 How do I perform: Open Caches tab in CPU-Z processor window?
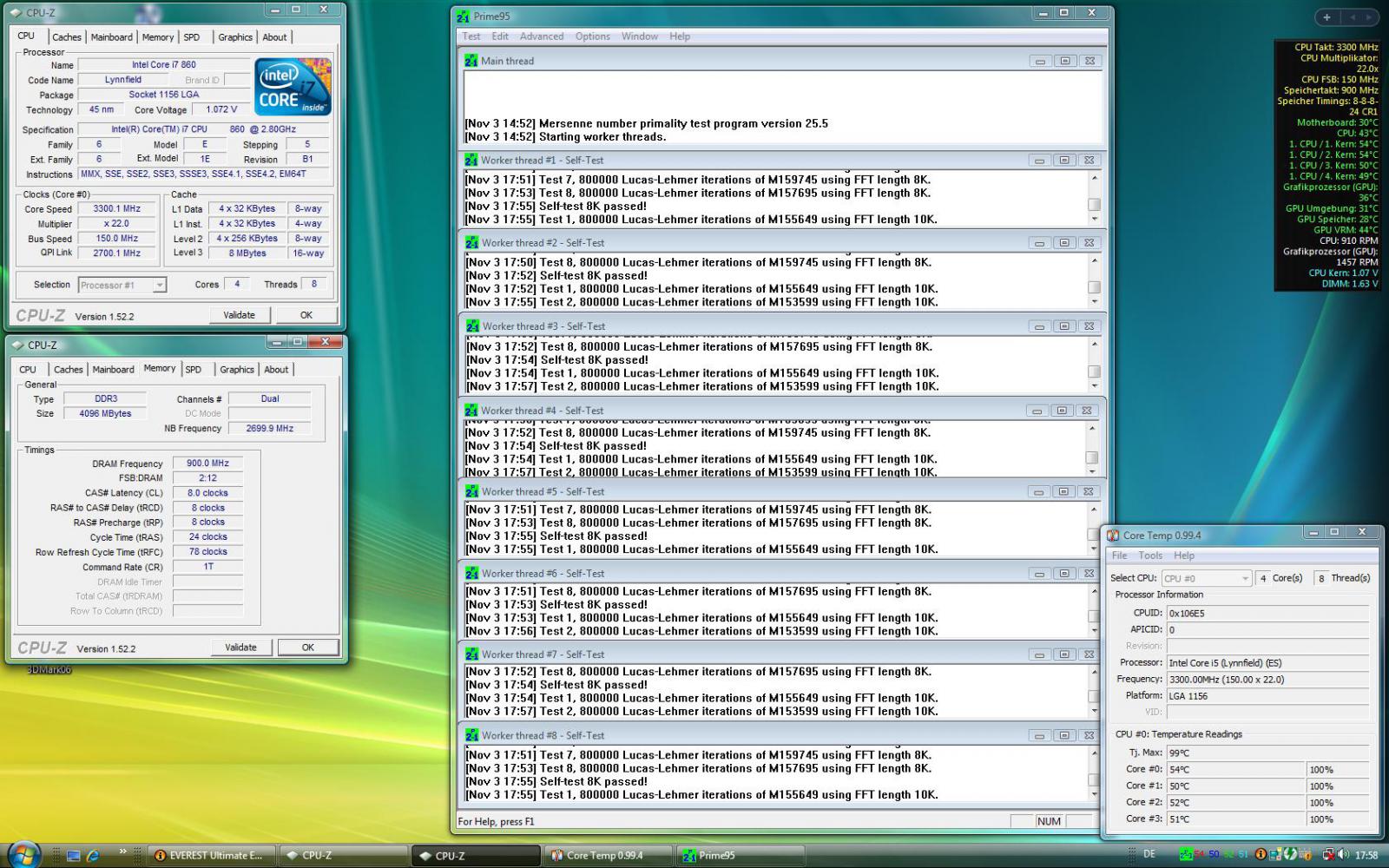pos(67,37)
